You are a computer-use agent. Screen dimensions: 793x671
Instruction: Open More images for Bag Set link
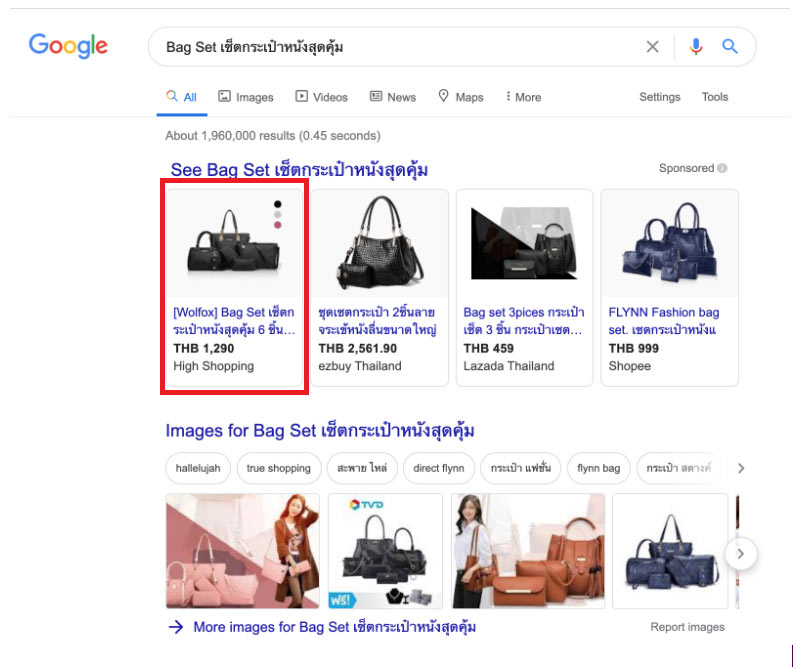[335, 628]
